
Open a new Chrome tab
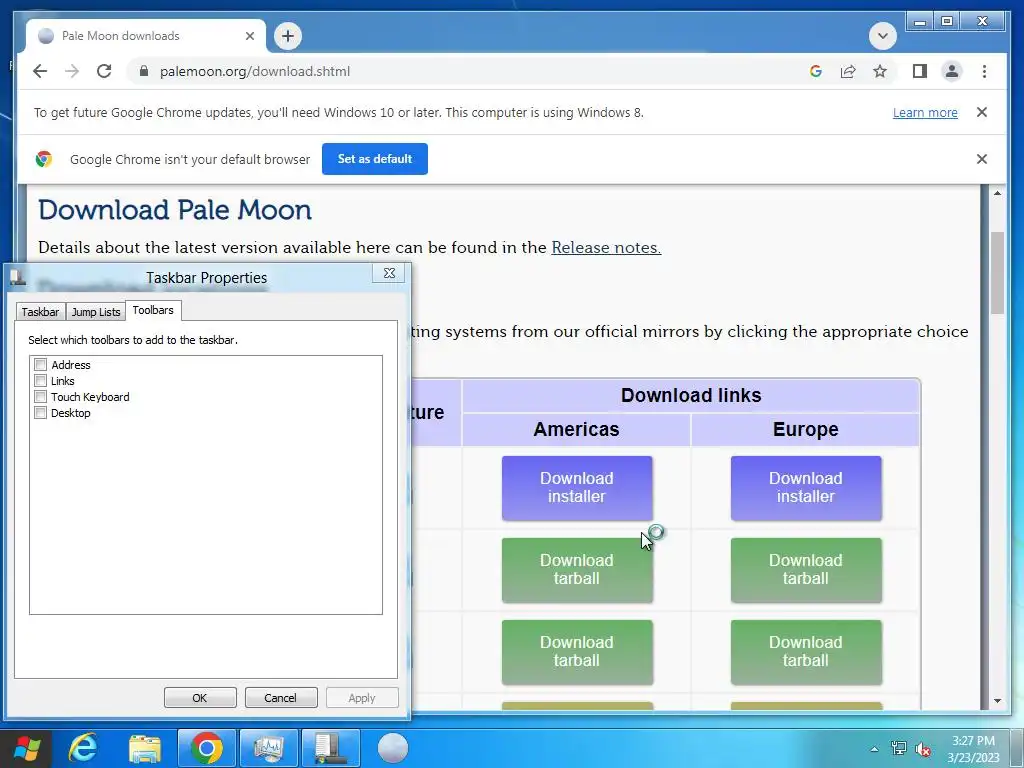point(288,36)
